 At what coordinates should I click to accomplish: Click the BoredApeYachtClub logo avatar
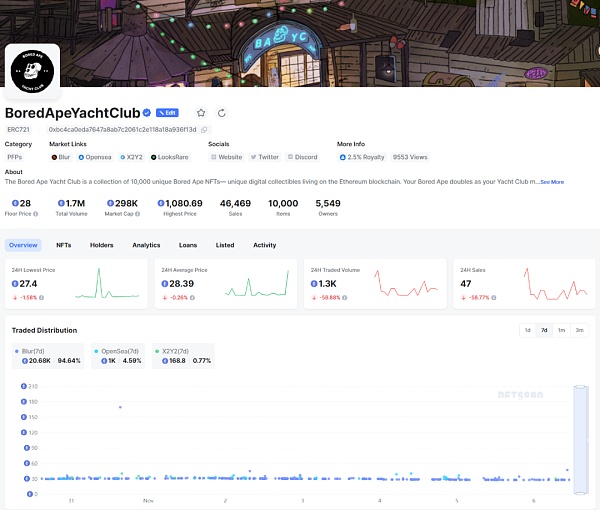[32, 72]
